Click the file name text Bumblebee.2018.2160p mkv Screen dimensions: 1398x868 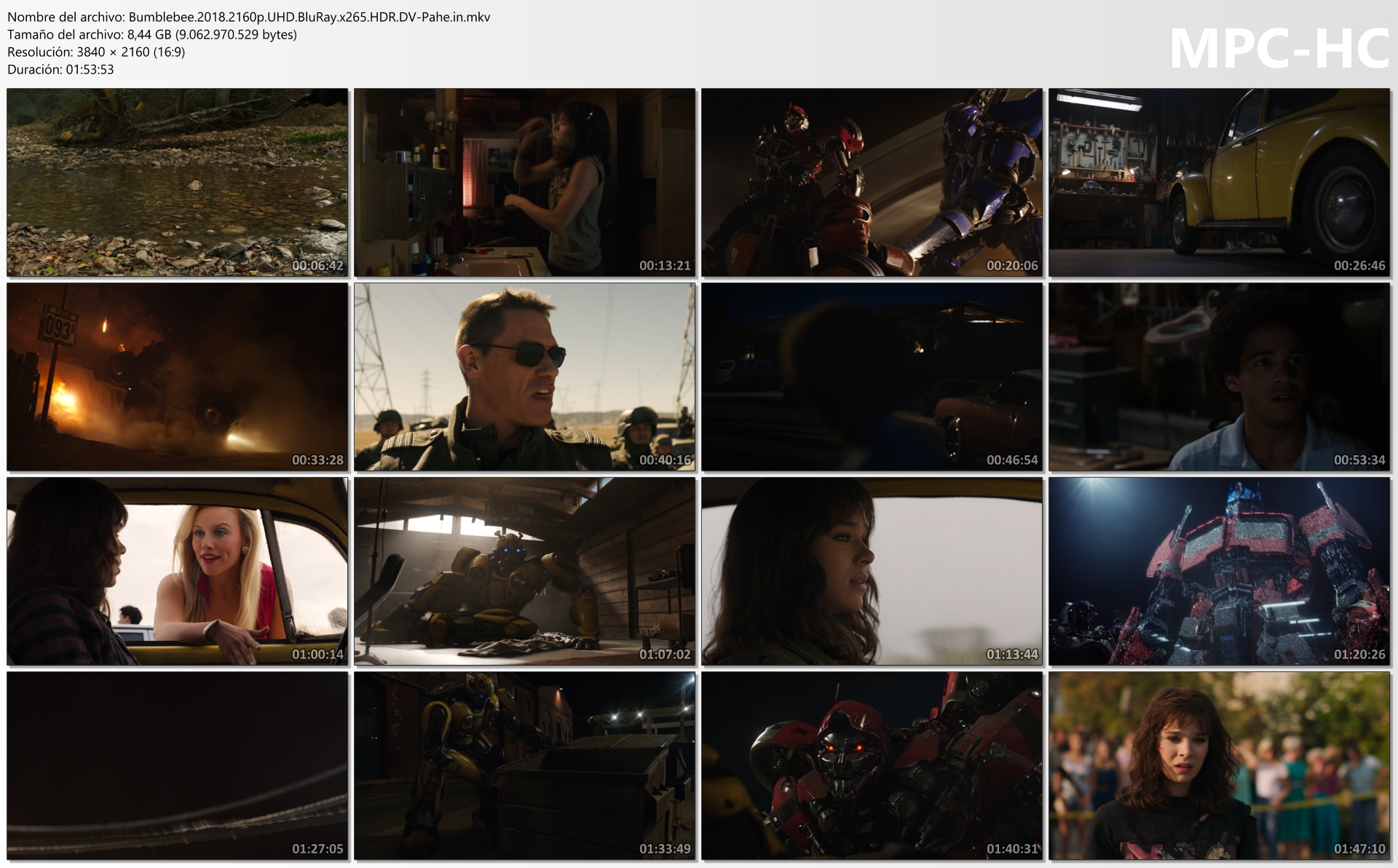pos(309,17)
